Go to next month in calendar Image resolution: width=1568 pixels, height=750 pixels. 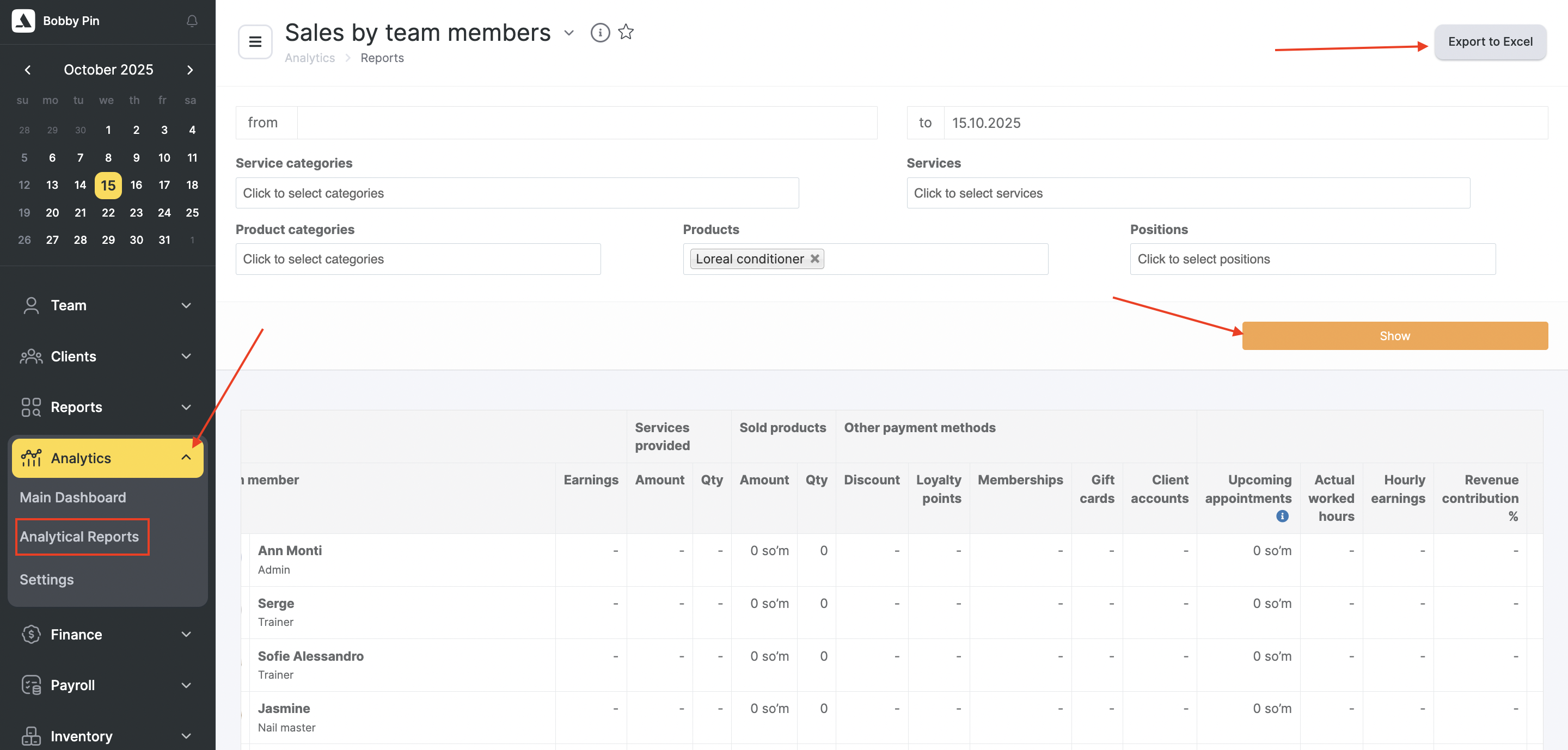click(190, 70)
